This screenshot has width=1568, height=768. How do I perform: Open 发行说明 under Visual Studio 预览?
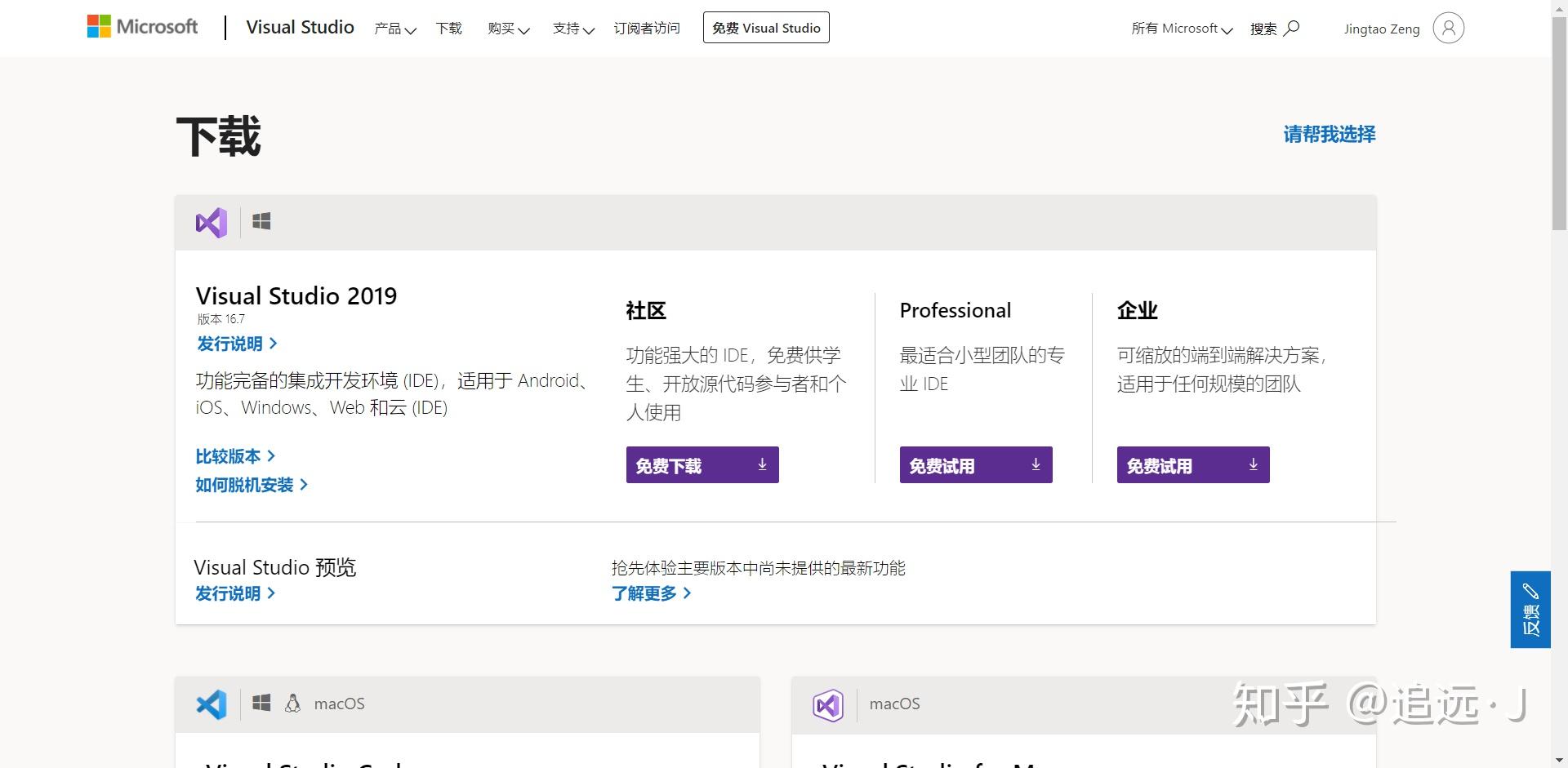(x=235, y=593)
